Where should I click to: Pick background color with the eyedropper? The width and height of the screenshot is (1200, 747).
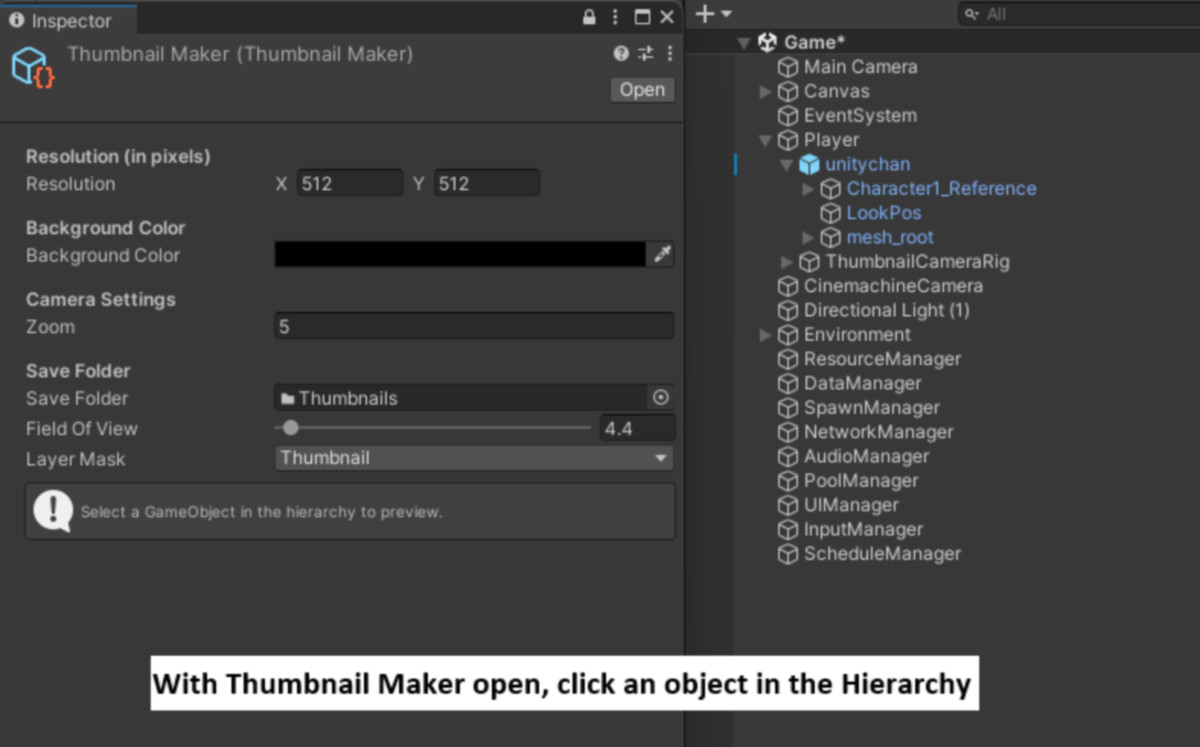662,255
